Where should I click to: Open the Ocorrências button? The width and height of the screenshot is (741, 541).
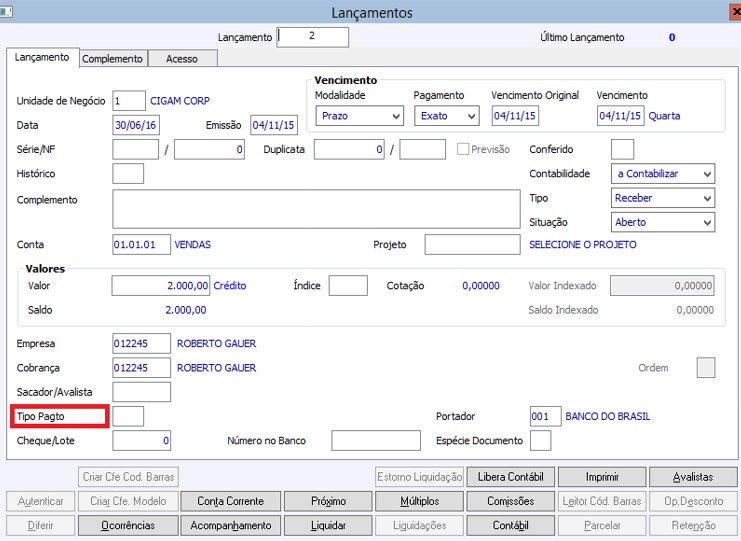point(128,525)
